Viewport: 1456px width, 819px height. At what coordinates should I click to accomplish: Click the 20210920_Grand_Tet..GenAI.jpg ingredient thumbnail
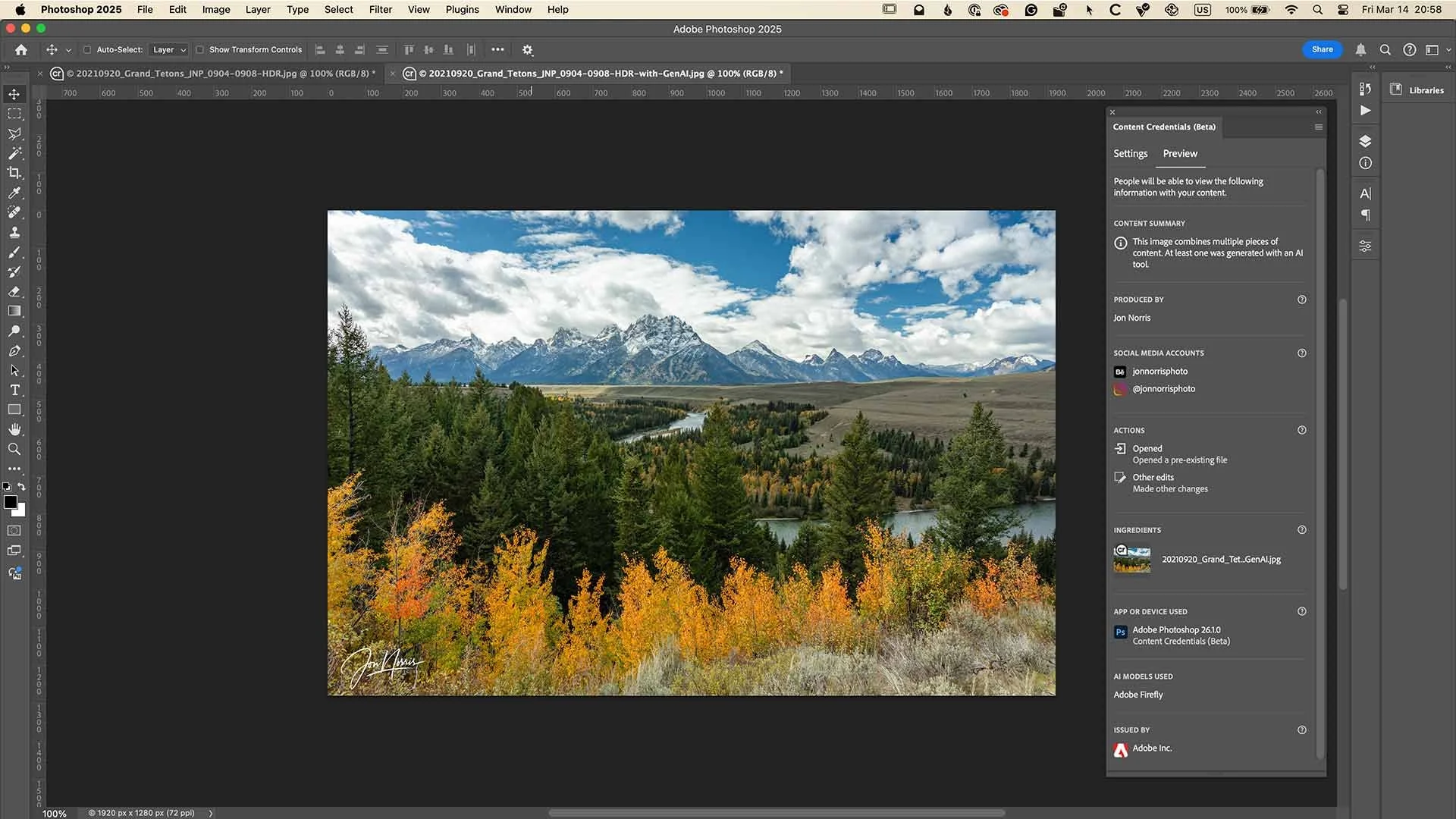(x=1131, y=560)
